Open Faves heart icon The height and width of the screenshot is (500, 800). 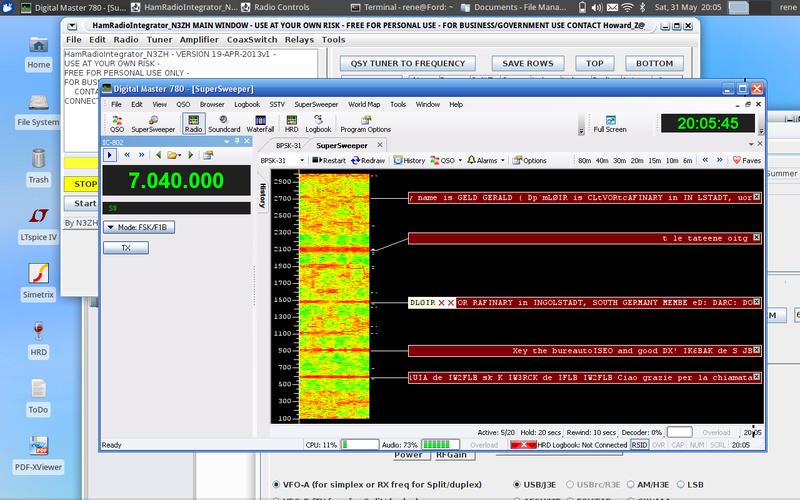[x=747, y=160]
